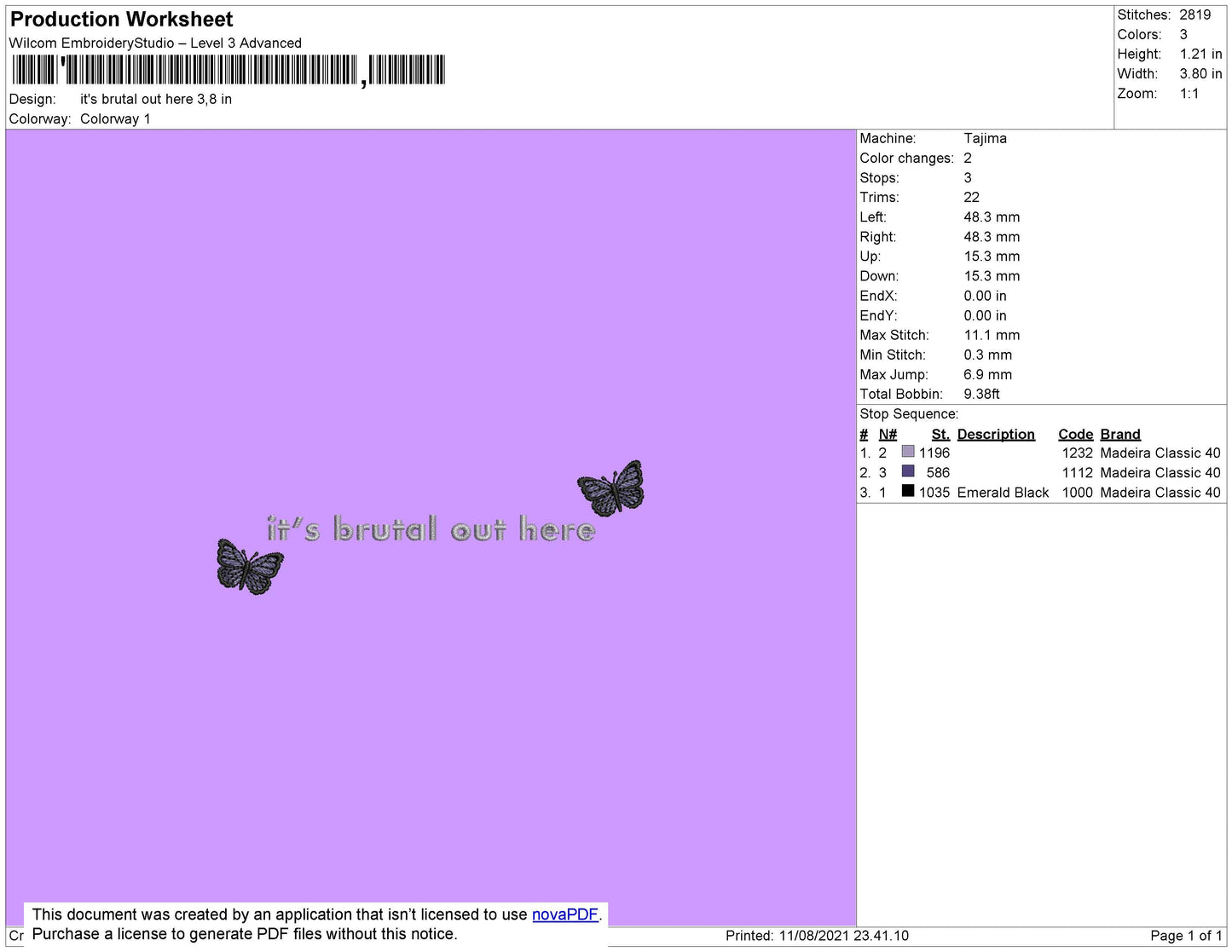
Task: Click the Min Stitch value 0.3 mm
Action: (x=988, y=355)
